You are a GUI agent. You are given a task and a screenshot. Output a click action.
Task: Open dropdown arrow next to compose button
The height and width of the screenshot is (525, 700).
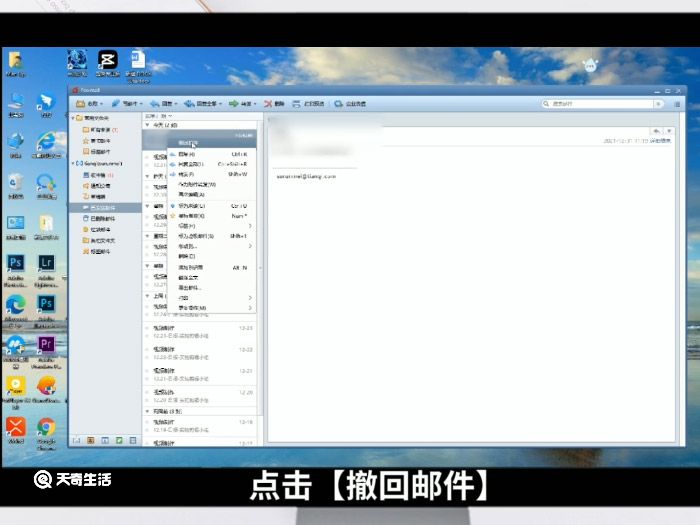pos(141,104)
